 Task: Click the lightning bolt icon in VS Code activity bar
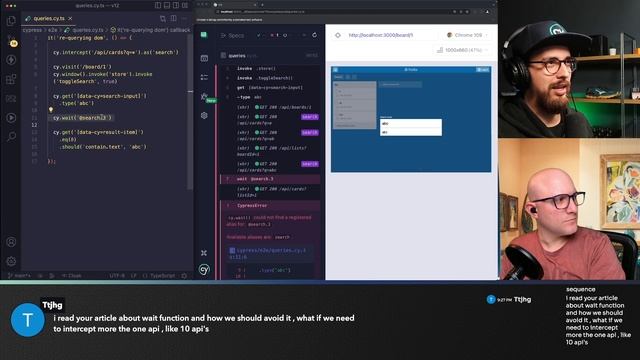point(11,60)
